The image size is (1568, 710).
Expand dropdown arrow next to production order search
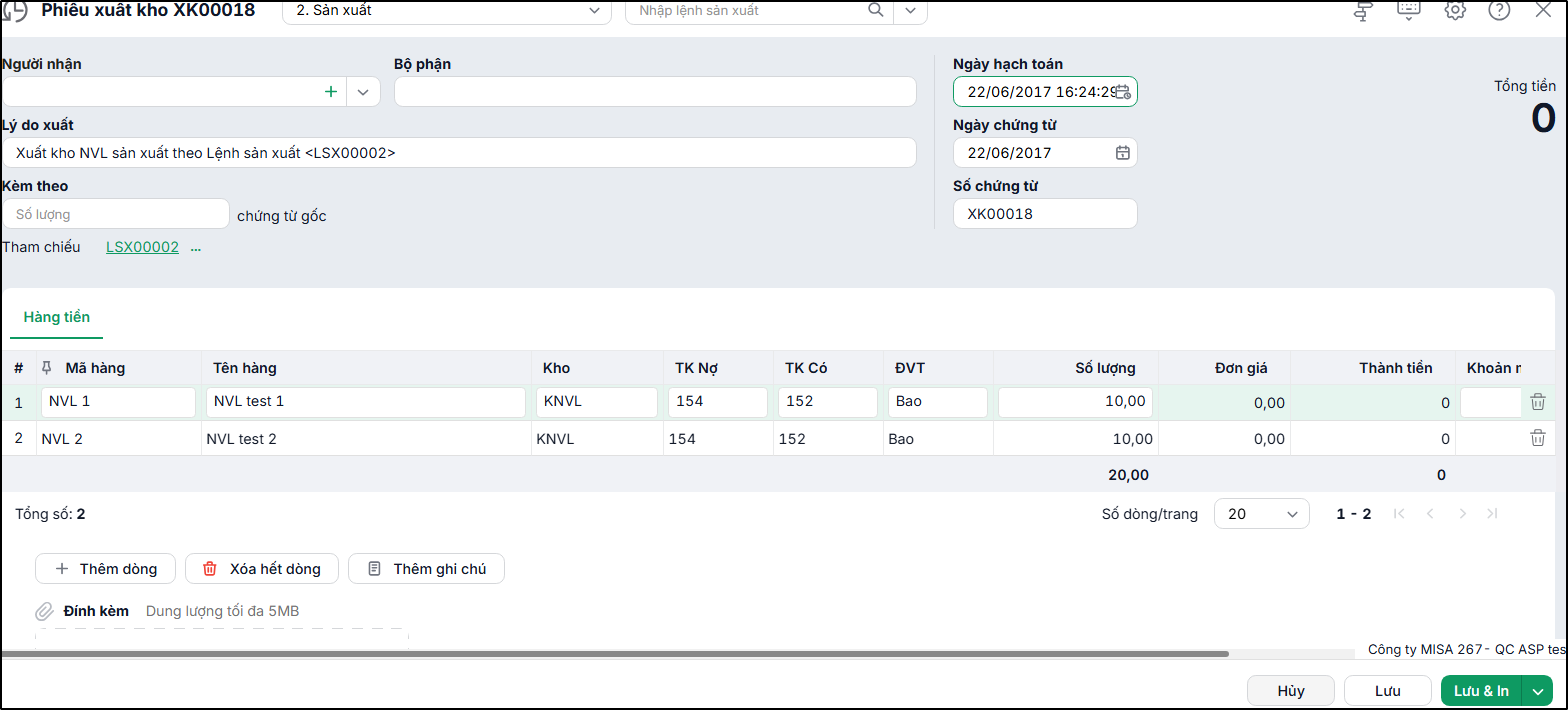[x=909, y=10]
